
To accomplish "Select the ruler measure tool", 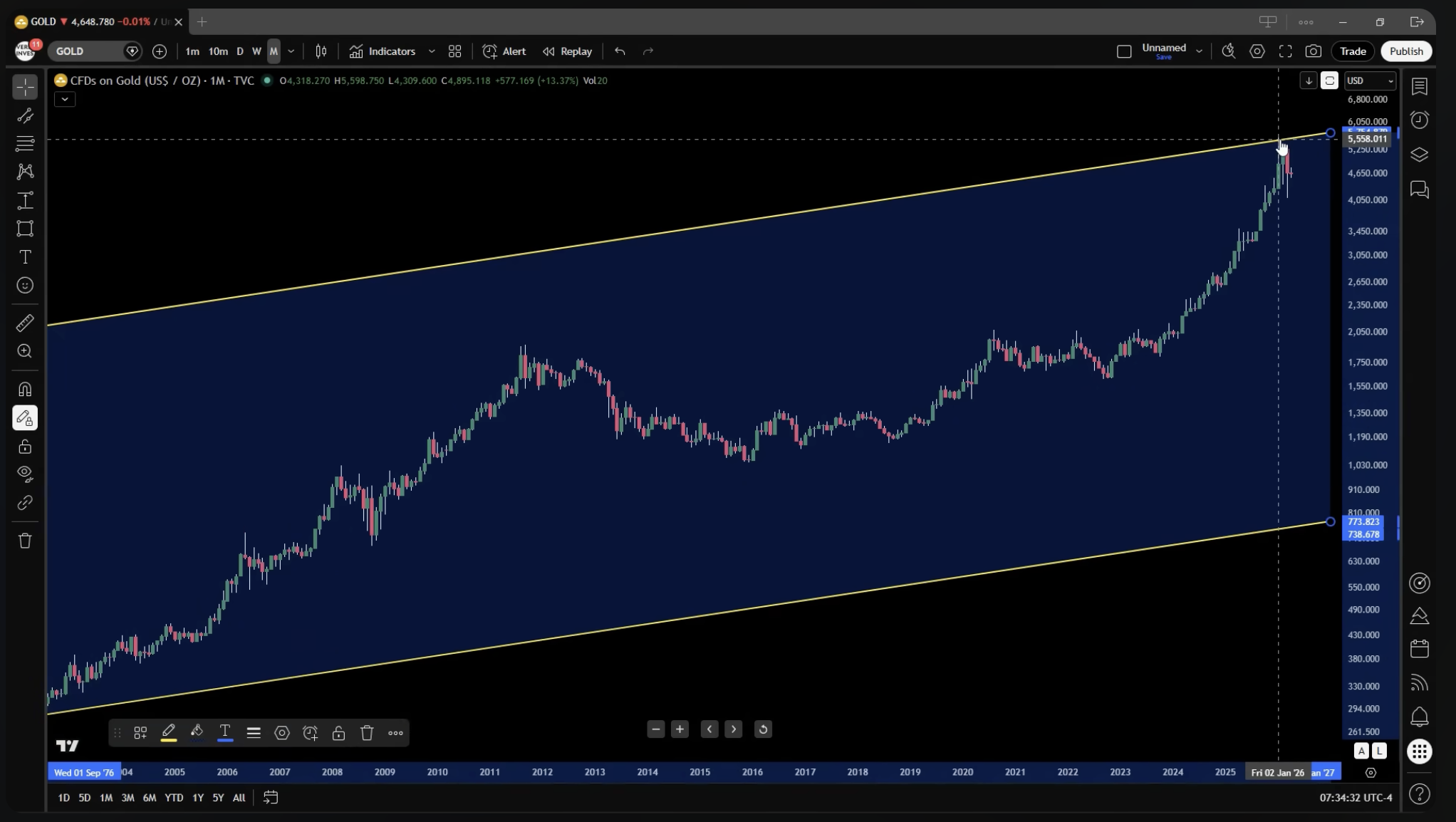I will [25, 323].
